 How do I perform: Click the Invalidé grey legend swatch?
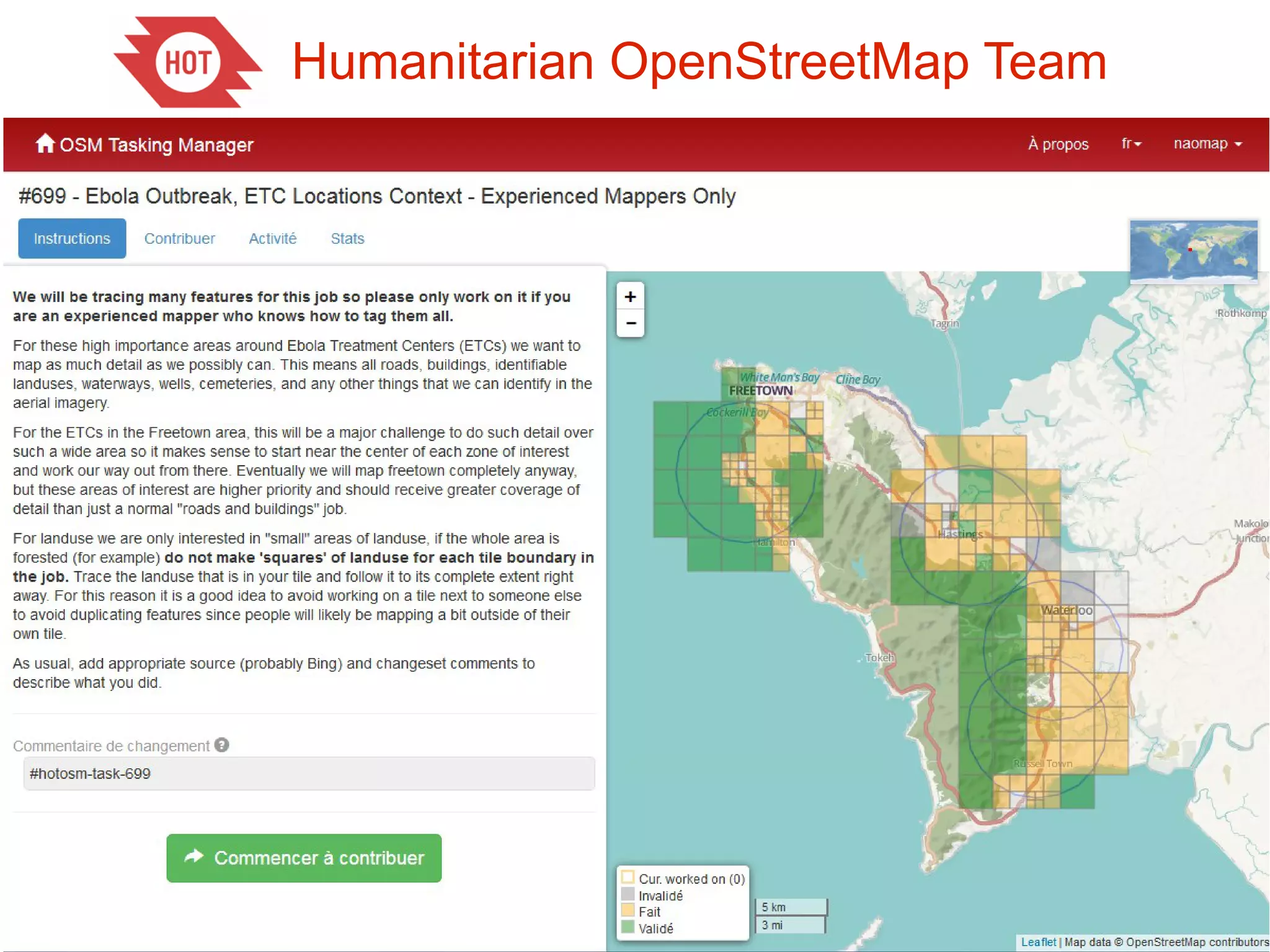pyautogui.click(x=628, y=894)
